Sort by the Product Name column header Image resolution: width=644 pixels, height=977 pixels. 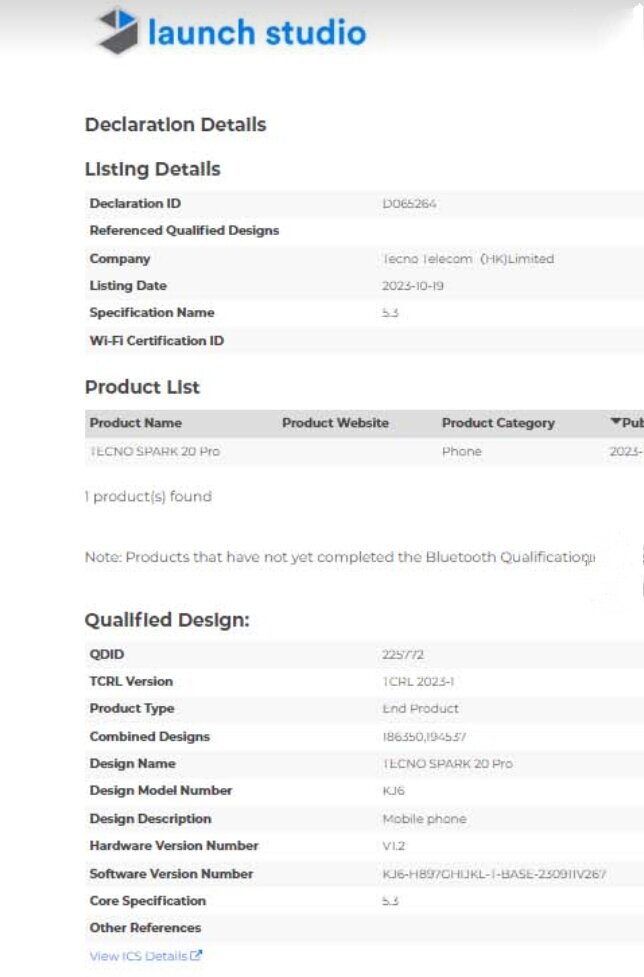(136, 423)
